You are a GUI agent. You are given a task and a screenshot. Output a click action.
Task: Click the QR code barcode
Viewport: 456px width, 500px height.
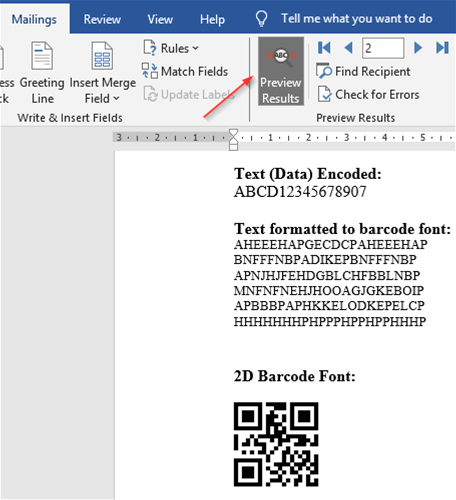[x=276, y=444]
